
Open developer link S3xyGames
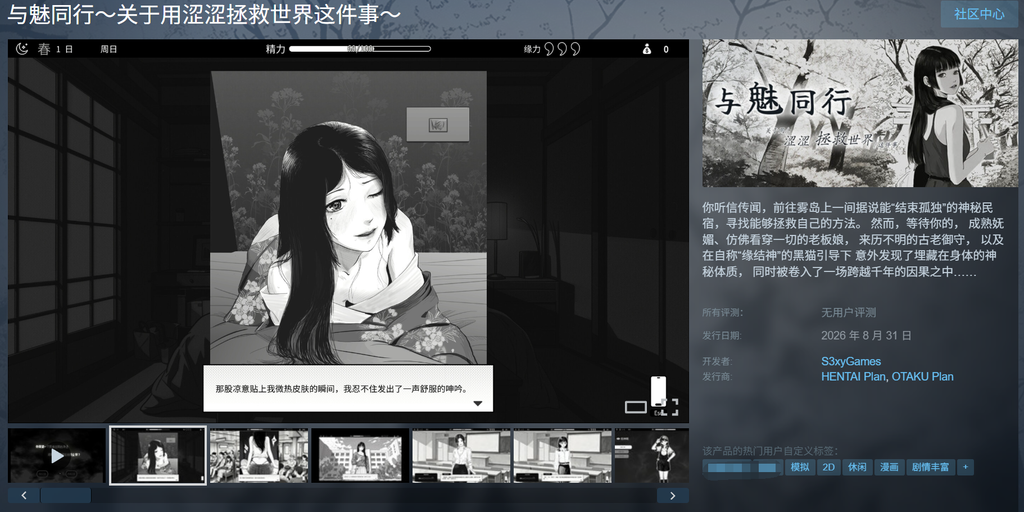tap(851, 361)
